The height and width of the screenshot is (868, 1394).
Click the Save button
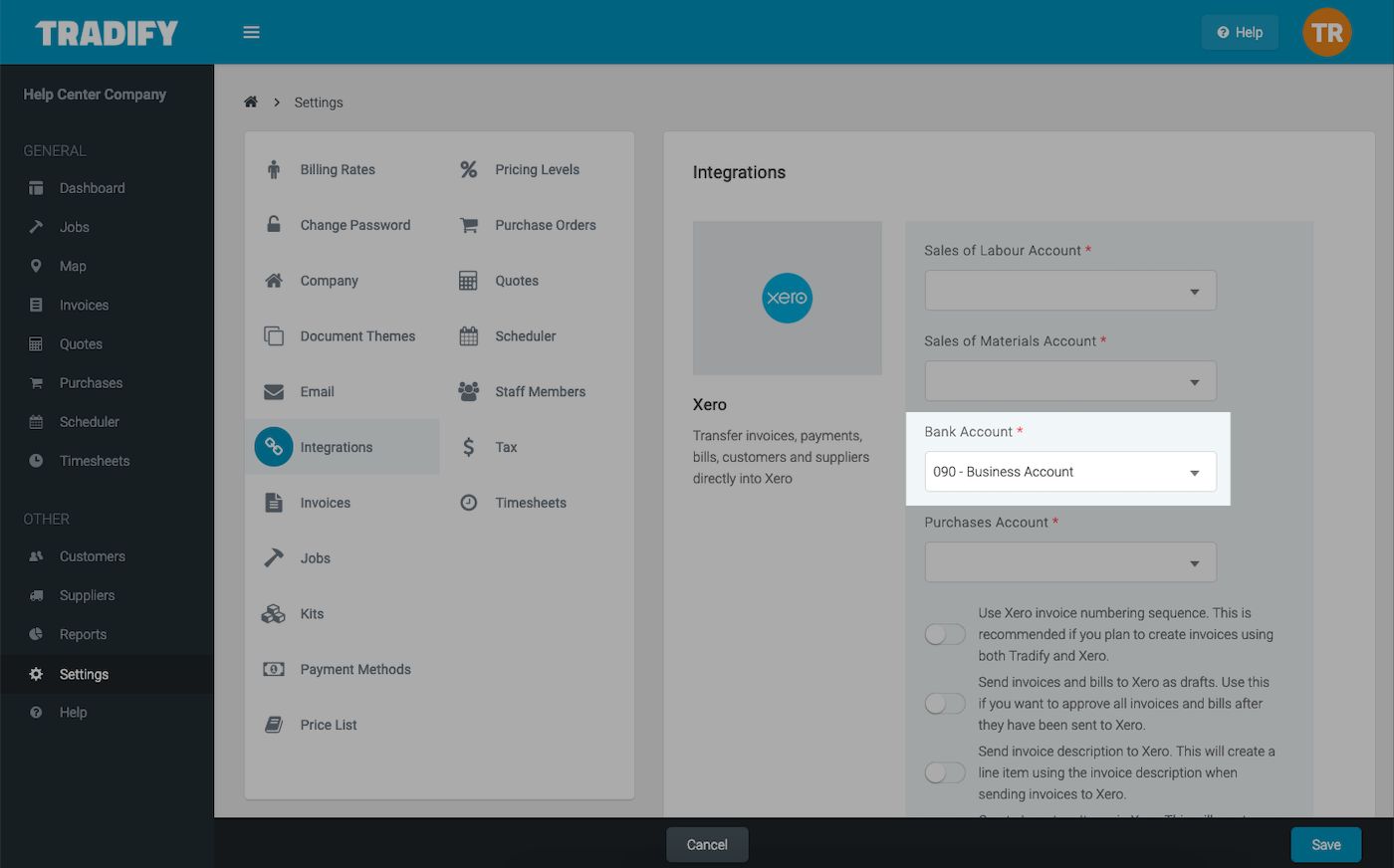(x=1325, y=844)
